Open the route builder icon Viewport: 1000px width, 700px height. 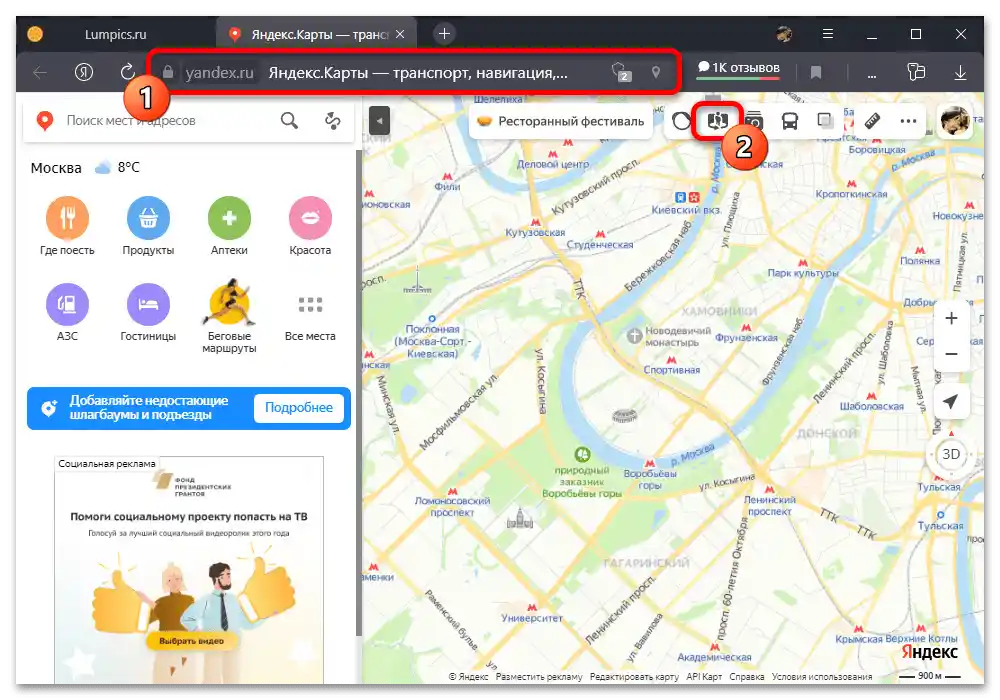(x=333, y=120)
